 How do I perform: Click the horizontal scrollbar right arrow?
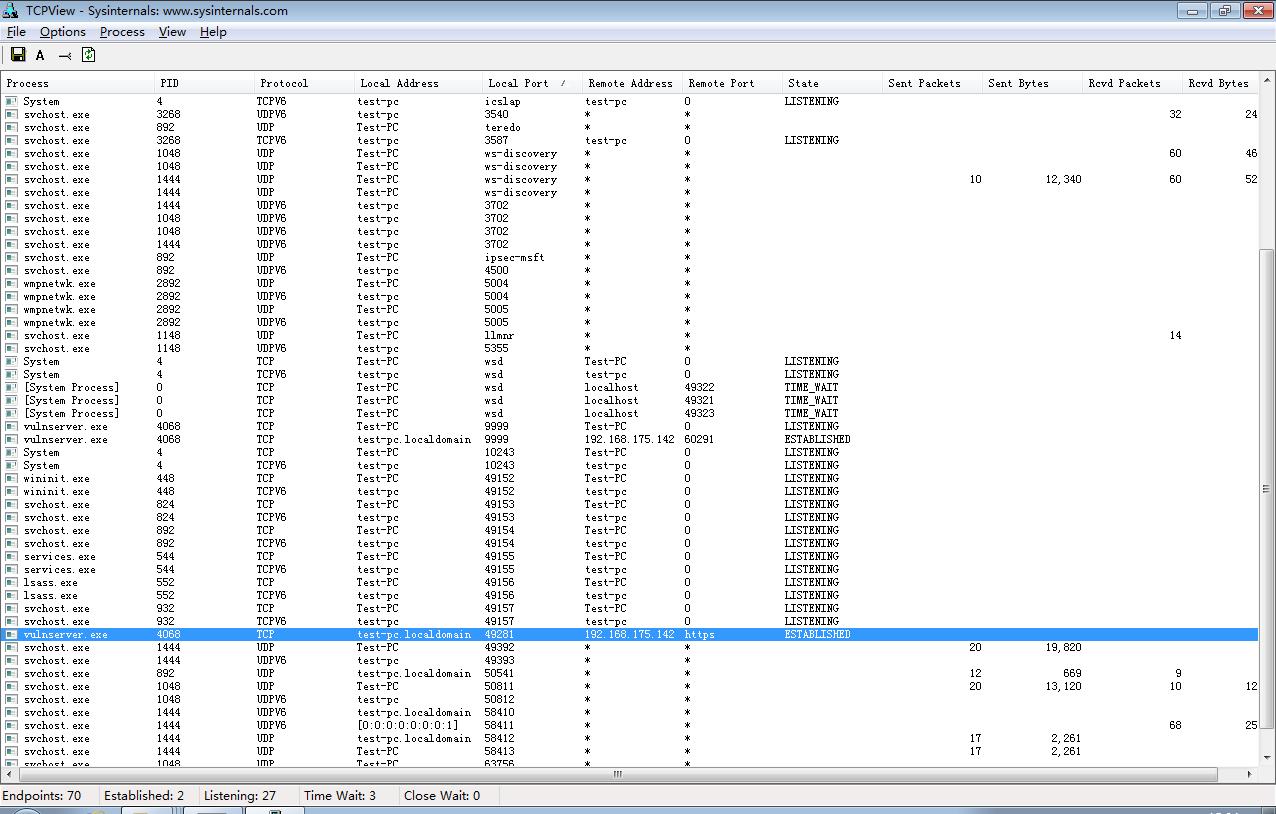coord(1250,774)
